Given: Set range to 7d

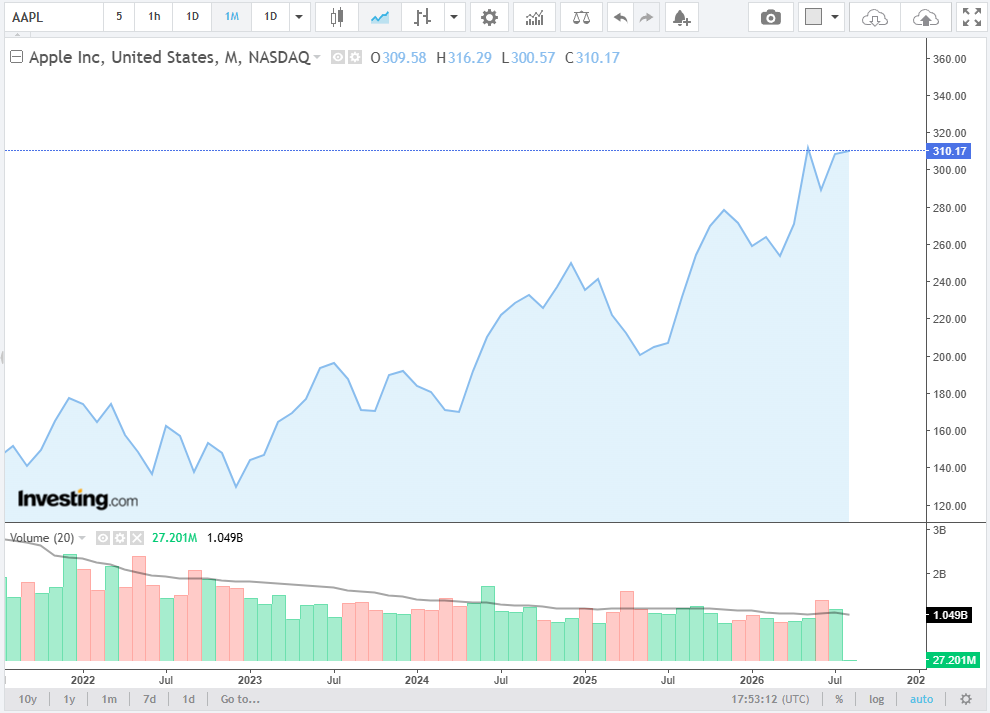Looking at the screenshot, I should [x=150, y=699].
